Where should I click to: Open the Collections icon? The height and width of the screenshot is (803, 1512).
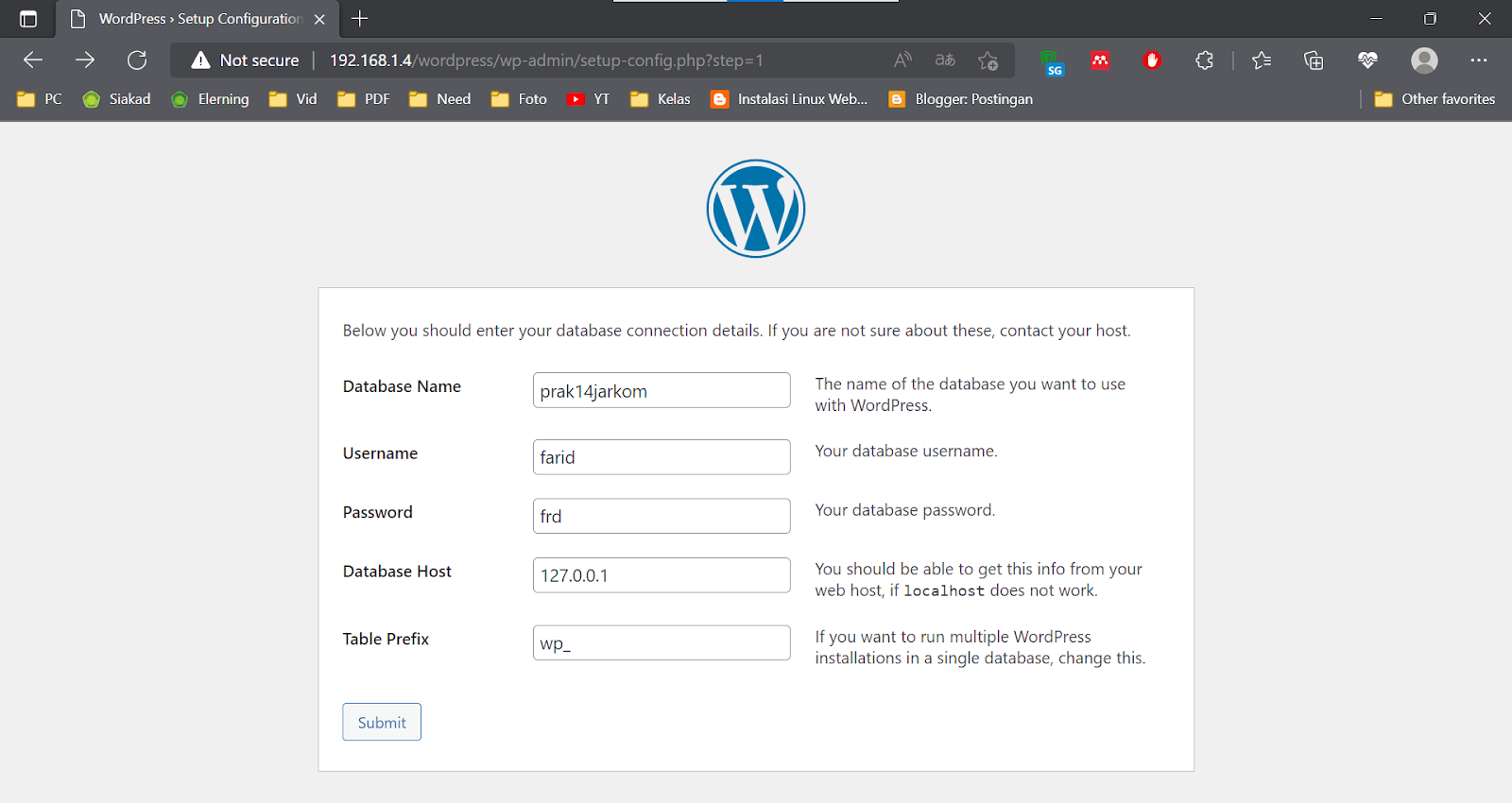(x=1314, y=60)
